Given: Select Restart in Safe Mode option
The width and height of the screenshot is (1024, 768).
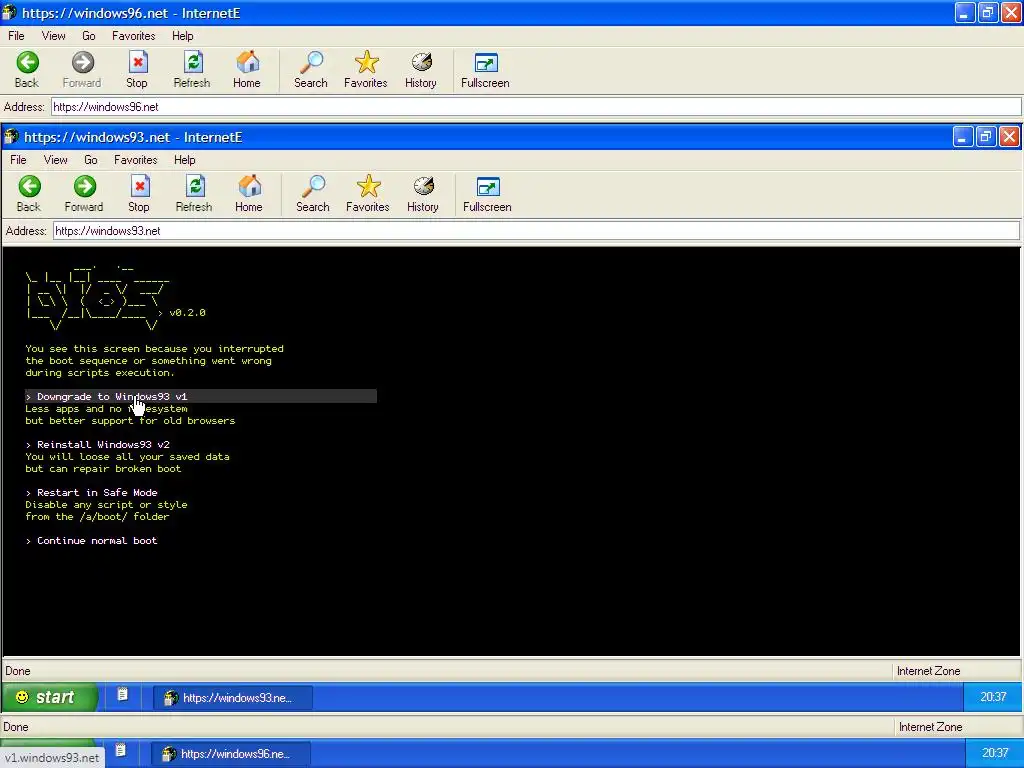Looking at the screenshot, I should tap(92, 492).
